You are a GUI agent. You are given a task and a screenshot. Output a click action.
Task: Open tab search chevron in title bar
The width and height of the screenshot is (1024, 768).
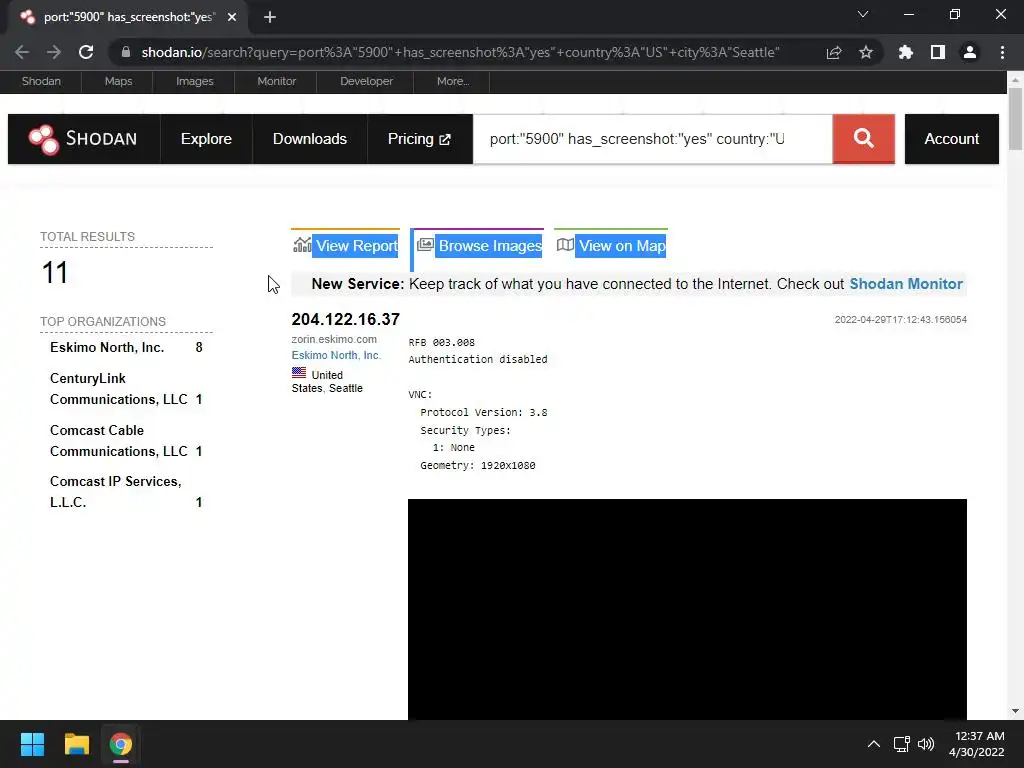tap(863, 14)
